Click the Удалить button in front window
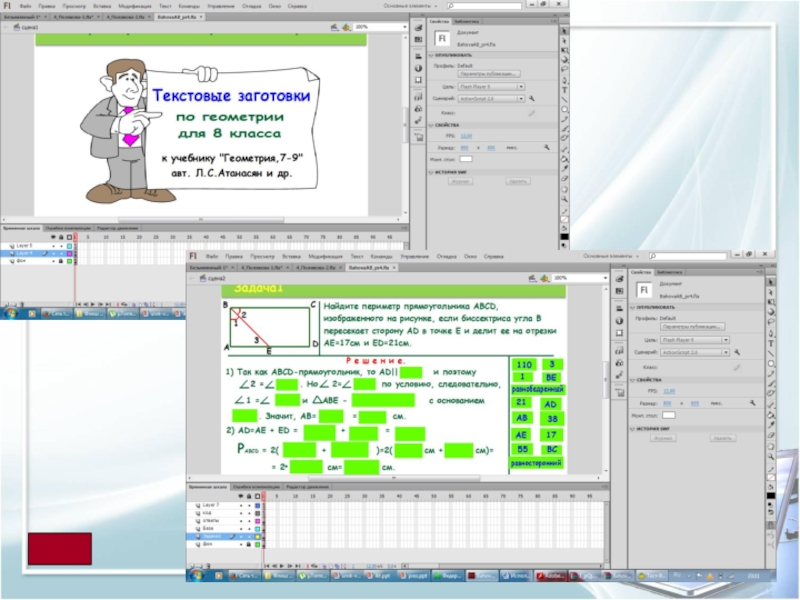Viewport: 800px width, 600px height. pos(723,438)
